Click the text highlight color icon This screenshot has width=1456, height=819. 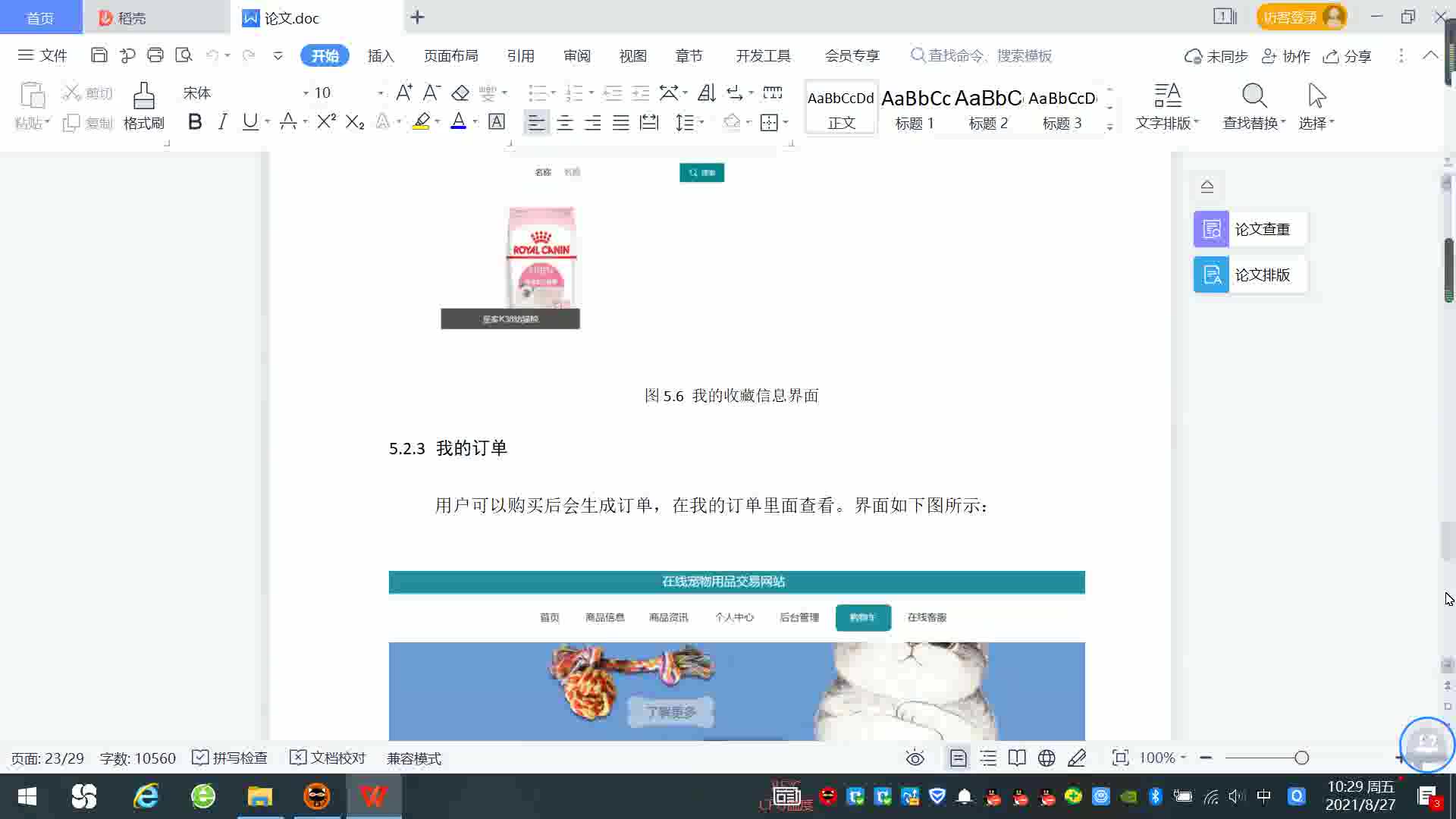pyautogui.click(x=421, y=122)
